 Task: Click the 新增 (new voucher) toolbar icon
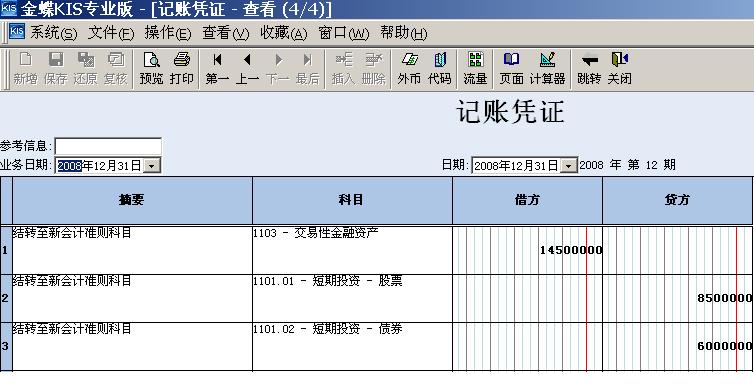25,69
